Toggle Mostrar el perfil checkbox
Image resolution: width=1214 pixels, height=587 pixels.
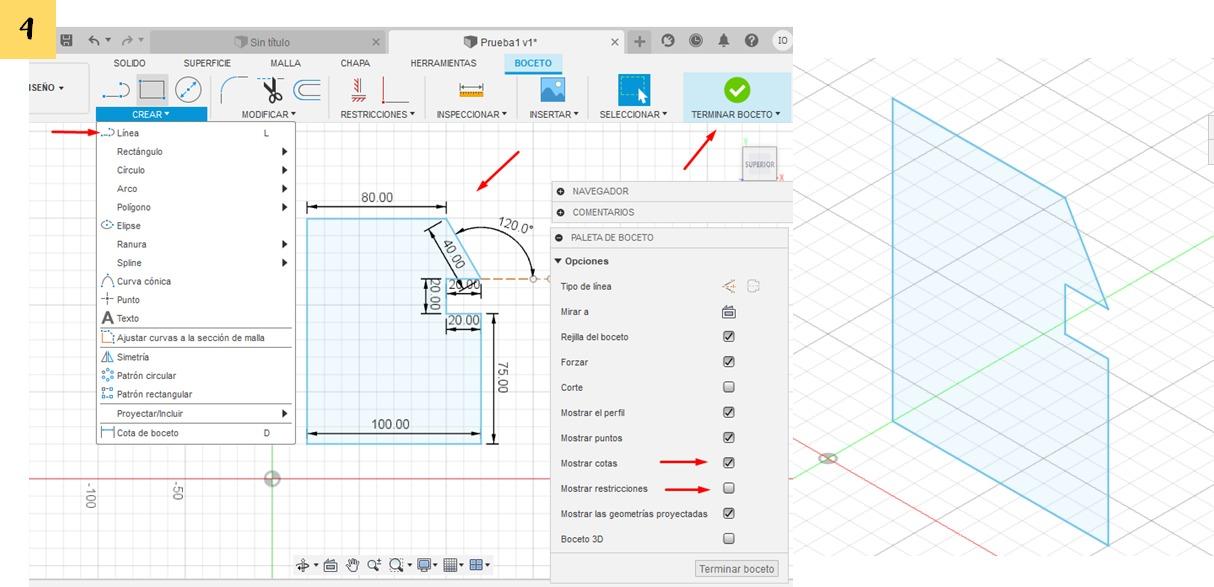point(729,412)
